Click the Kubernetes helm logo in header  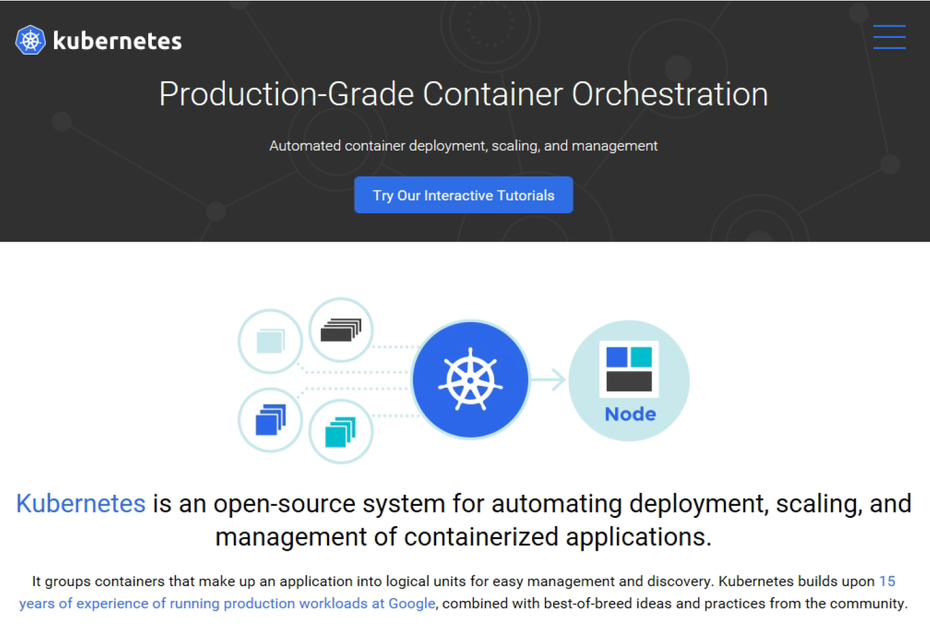(30, 40)
